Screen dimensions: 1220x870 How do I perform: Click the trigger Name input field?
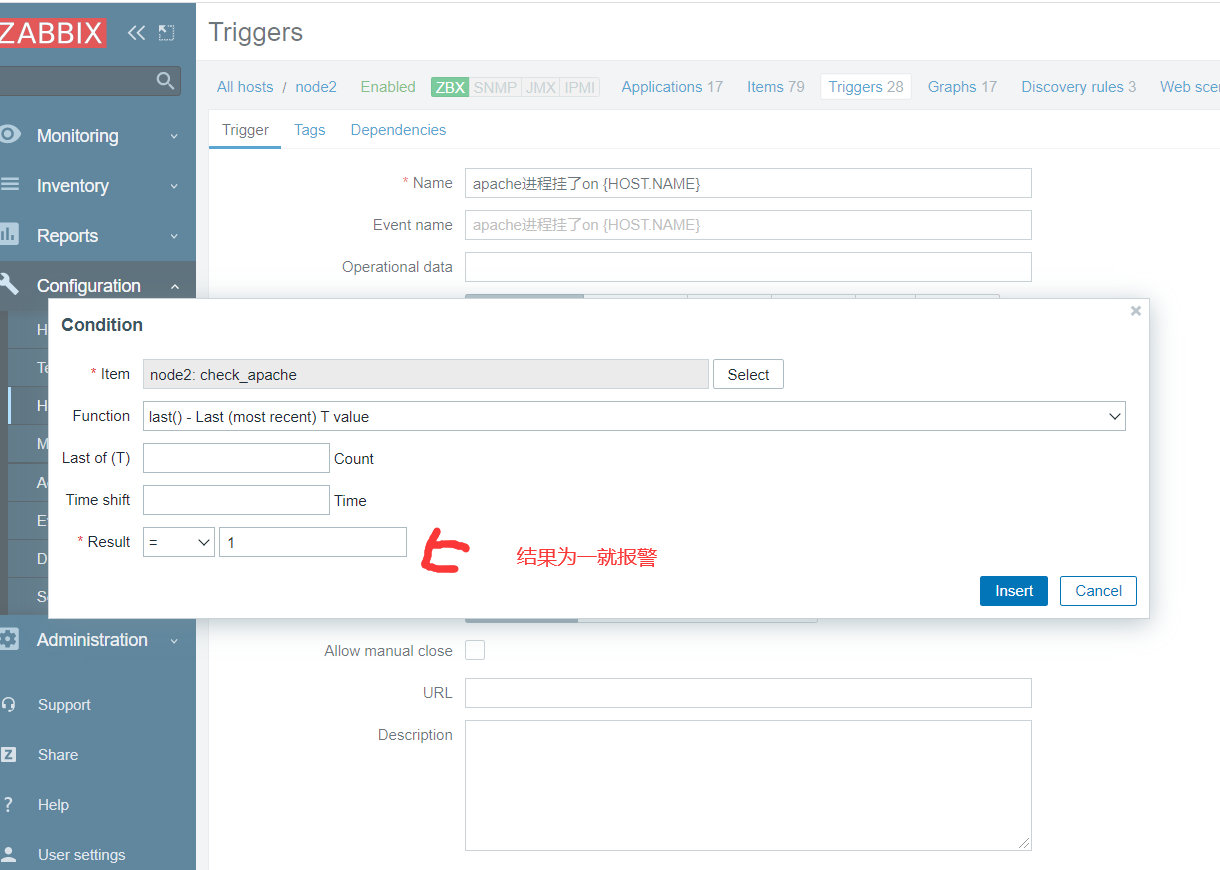tap(748, 183)
